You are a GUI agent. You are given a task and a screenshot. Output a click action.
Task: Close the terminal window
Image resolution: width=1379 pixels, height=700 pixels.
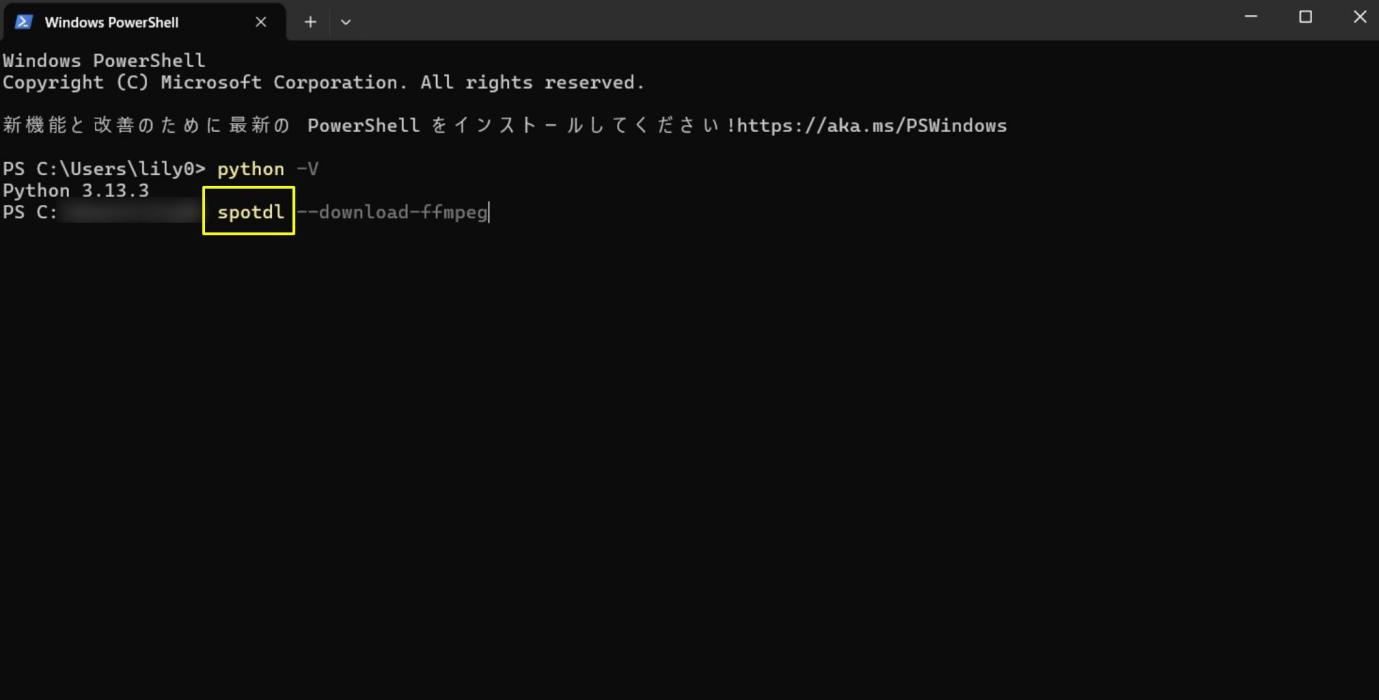coord(1359,17)
